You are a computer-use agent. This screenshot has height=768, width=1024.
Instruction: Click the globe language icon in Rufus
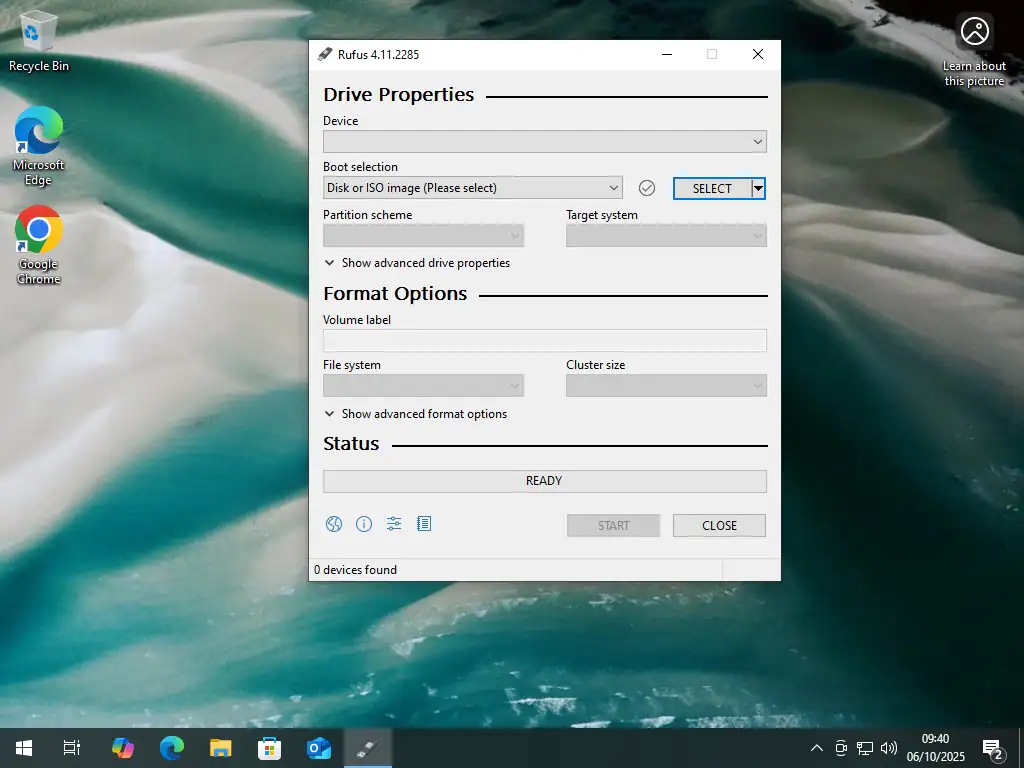pyautogui.click(x=334, y=524)
